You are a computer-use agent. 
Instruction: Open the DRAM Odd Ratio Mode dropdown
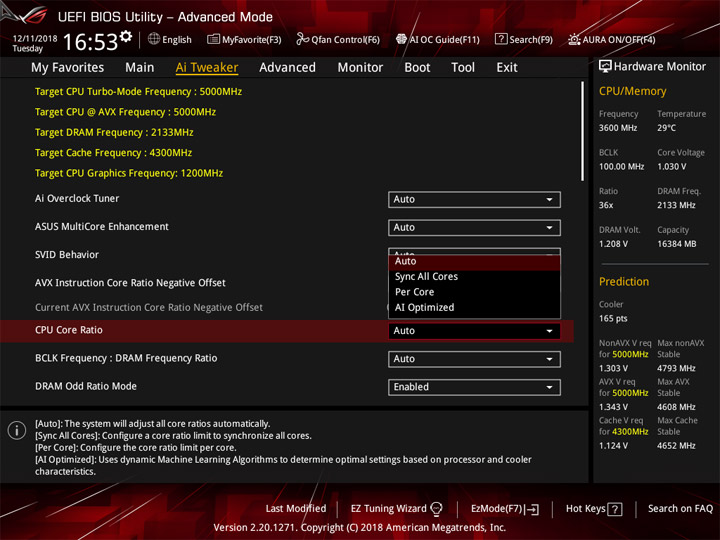[x=474, y=387]
